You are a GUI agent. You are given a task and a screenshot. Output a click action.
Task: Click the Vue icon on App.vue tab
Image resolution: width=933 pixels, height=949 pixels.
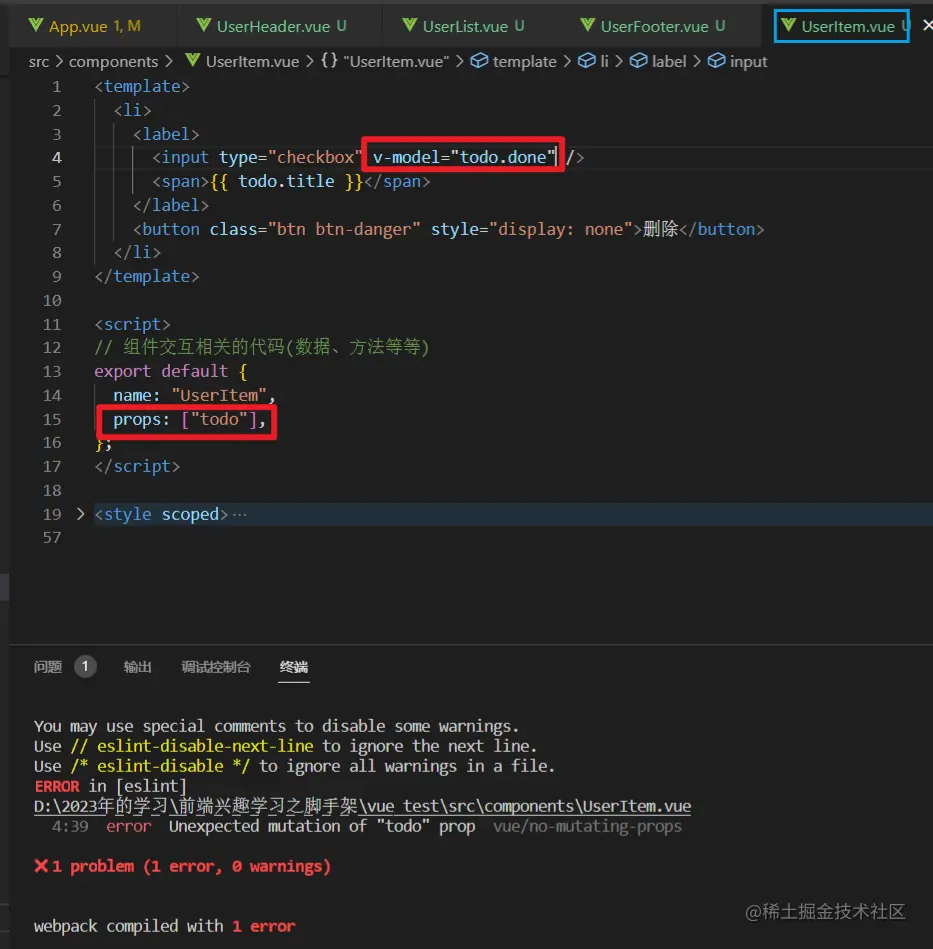pos(36,25)
